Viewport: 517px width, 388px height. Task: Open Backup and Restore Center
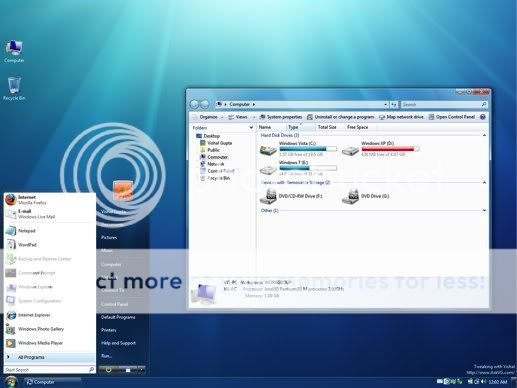[49, 259]
